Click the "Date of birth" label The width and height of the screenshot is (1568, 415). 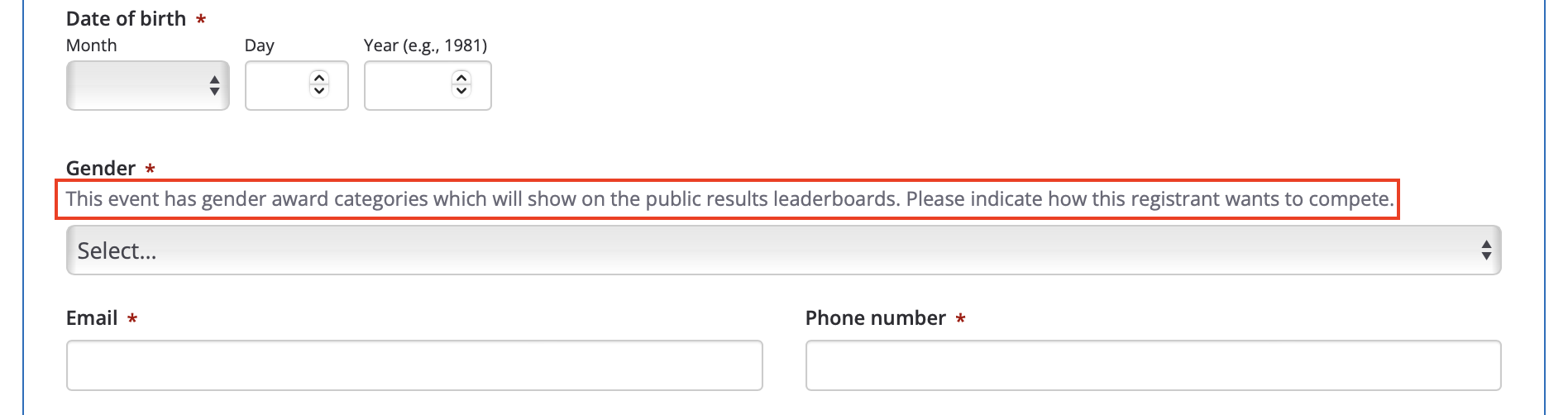coord(126,19)
